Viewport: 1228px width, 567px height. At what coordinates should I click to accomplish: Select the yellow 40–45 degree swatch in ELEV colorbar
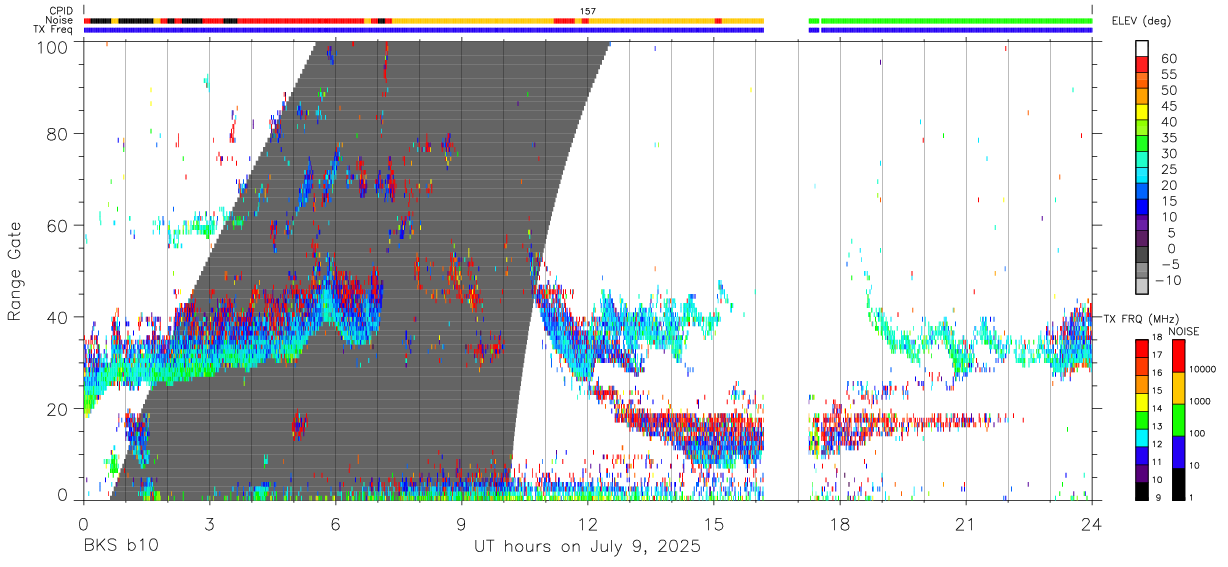(1142, 113)
